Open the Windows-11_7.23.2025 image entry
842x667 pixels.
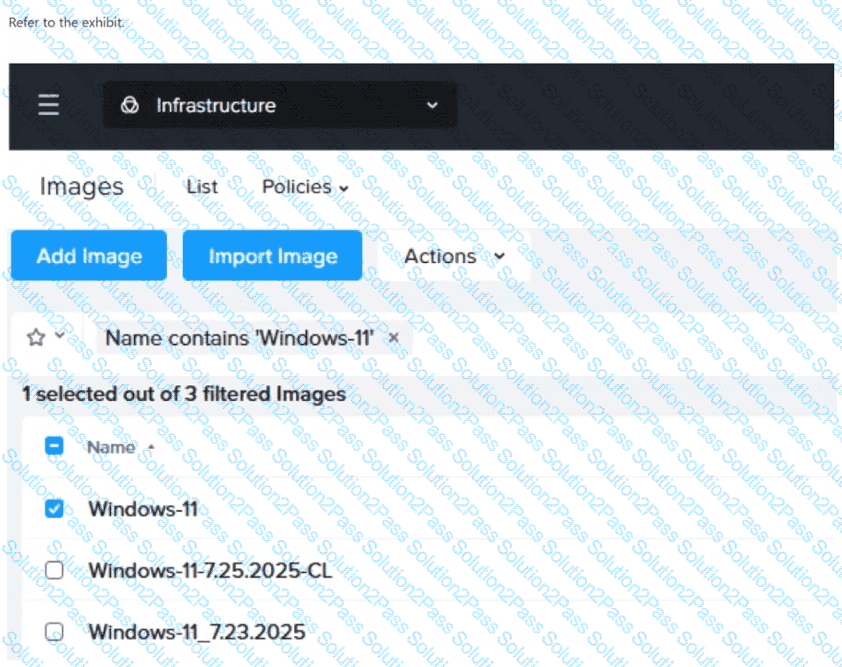pyautogui.click(x=196, y=631)
